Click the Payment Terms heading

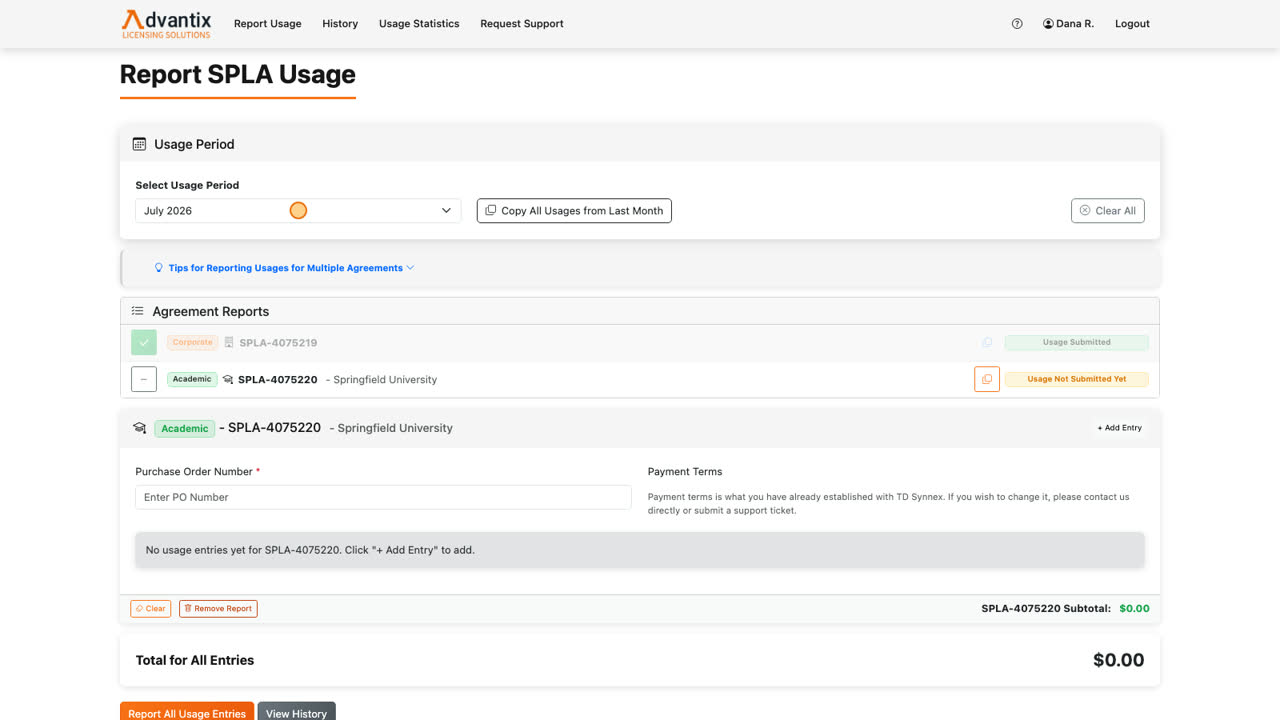(685, 472)
